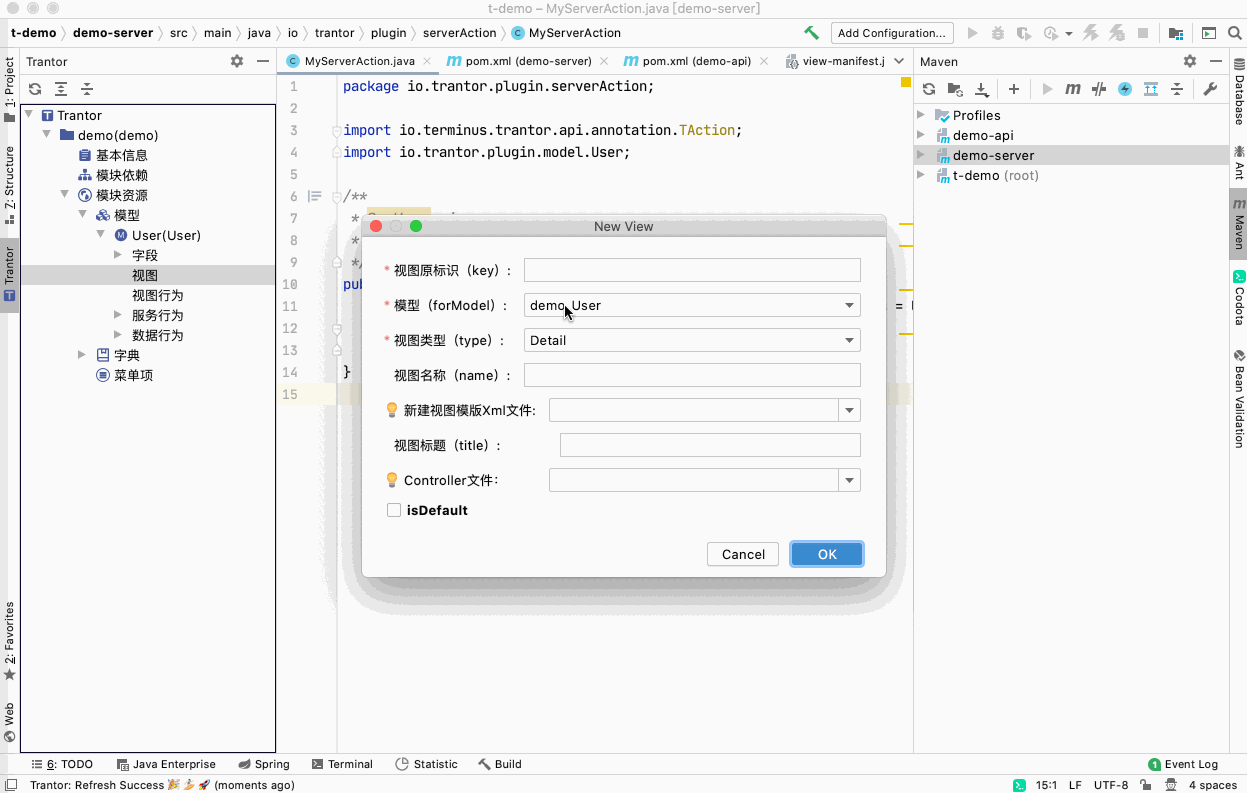Click the Trantor panel refresh icon

tap(35, 89)
